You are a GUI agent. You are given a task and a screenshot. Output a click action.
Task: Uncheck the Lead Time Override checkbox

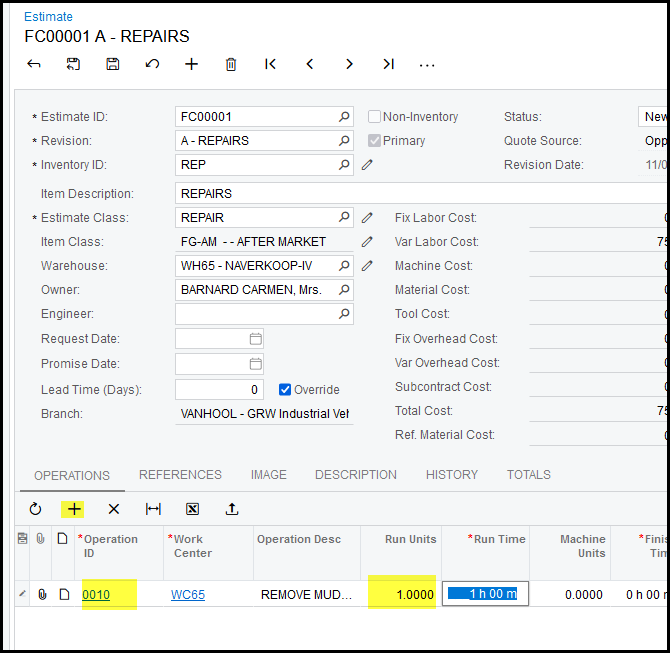coord(285,390)
